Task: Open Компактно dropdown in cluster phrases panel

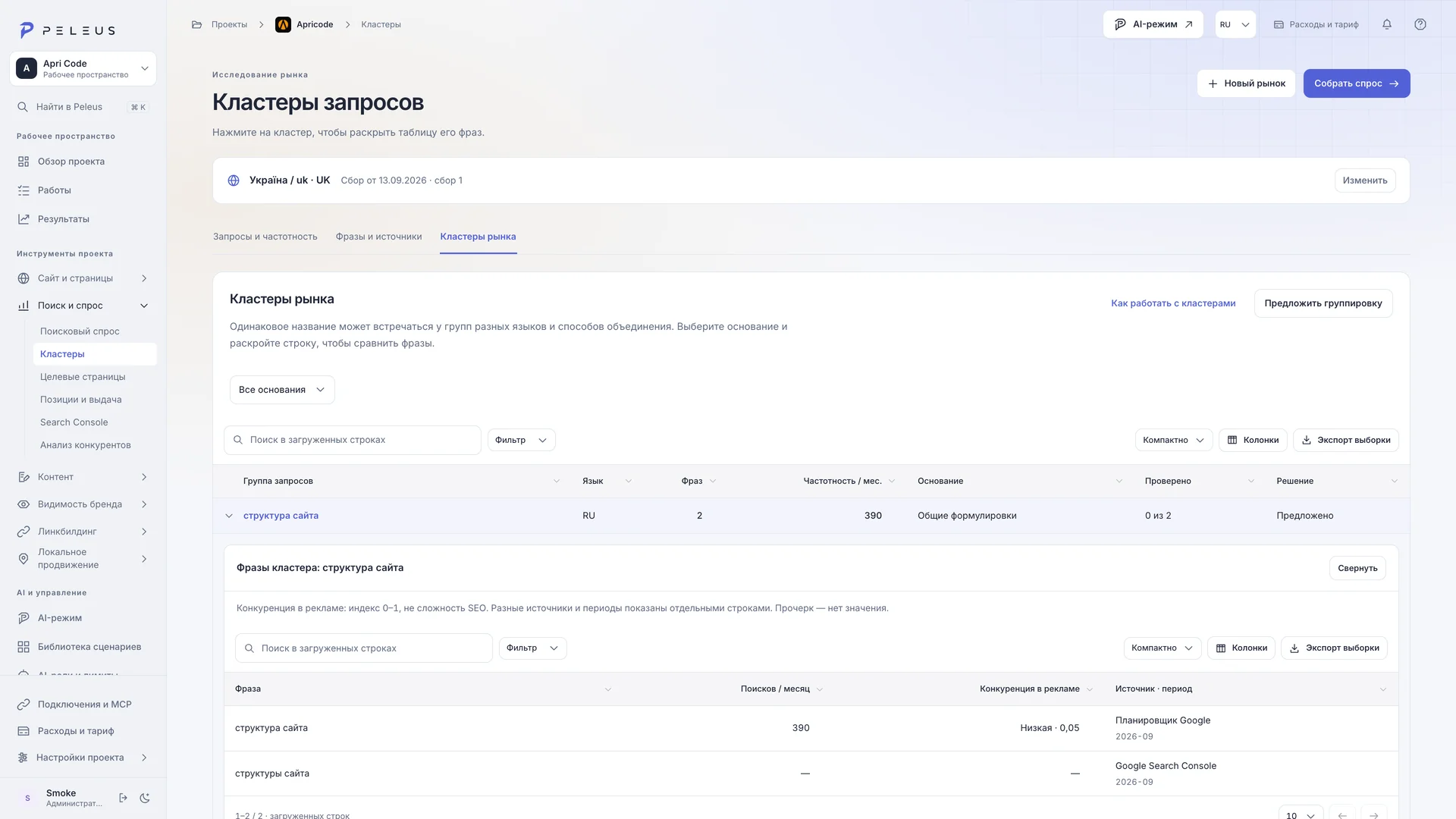Action: (1162, 648)
